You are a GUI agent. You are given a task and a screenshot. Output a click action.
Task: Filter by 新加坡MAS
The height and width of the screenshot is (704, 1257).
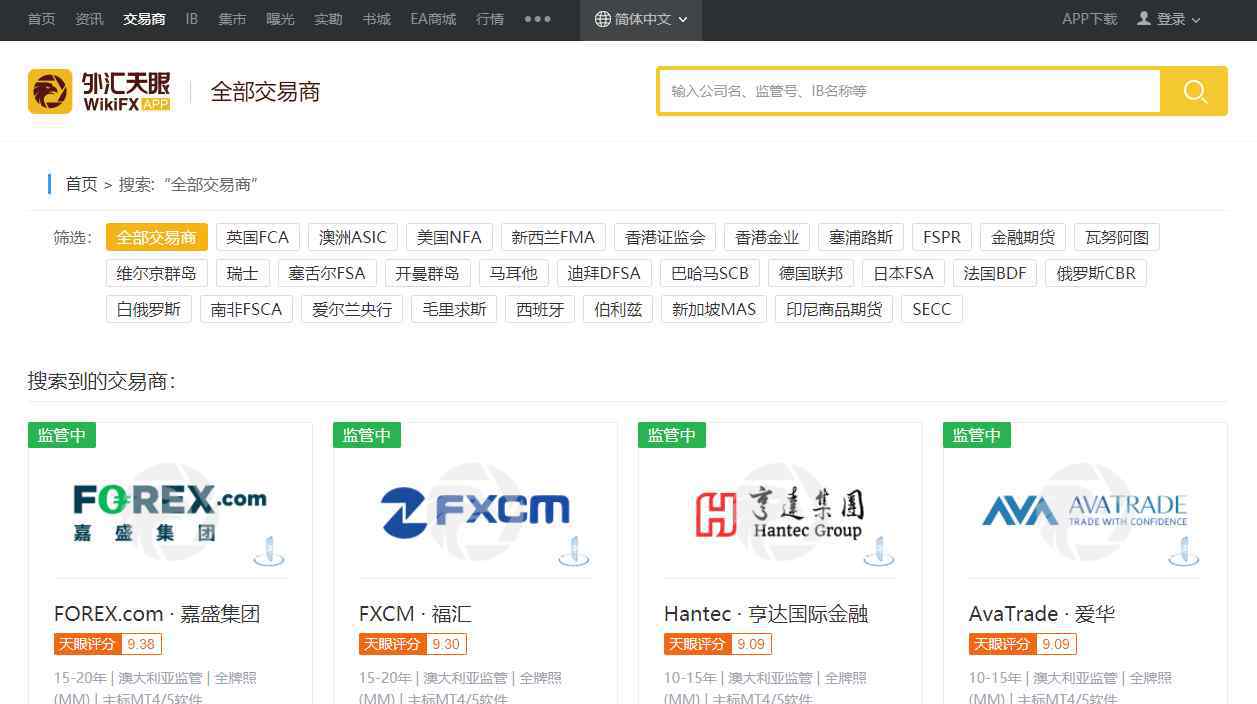tap(714, 309)
